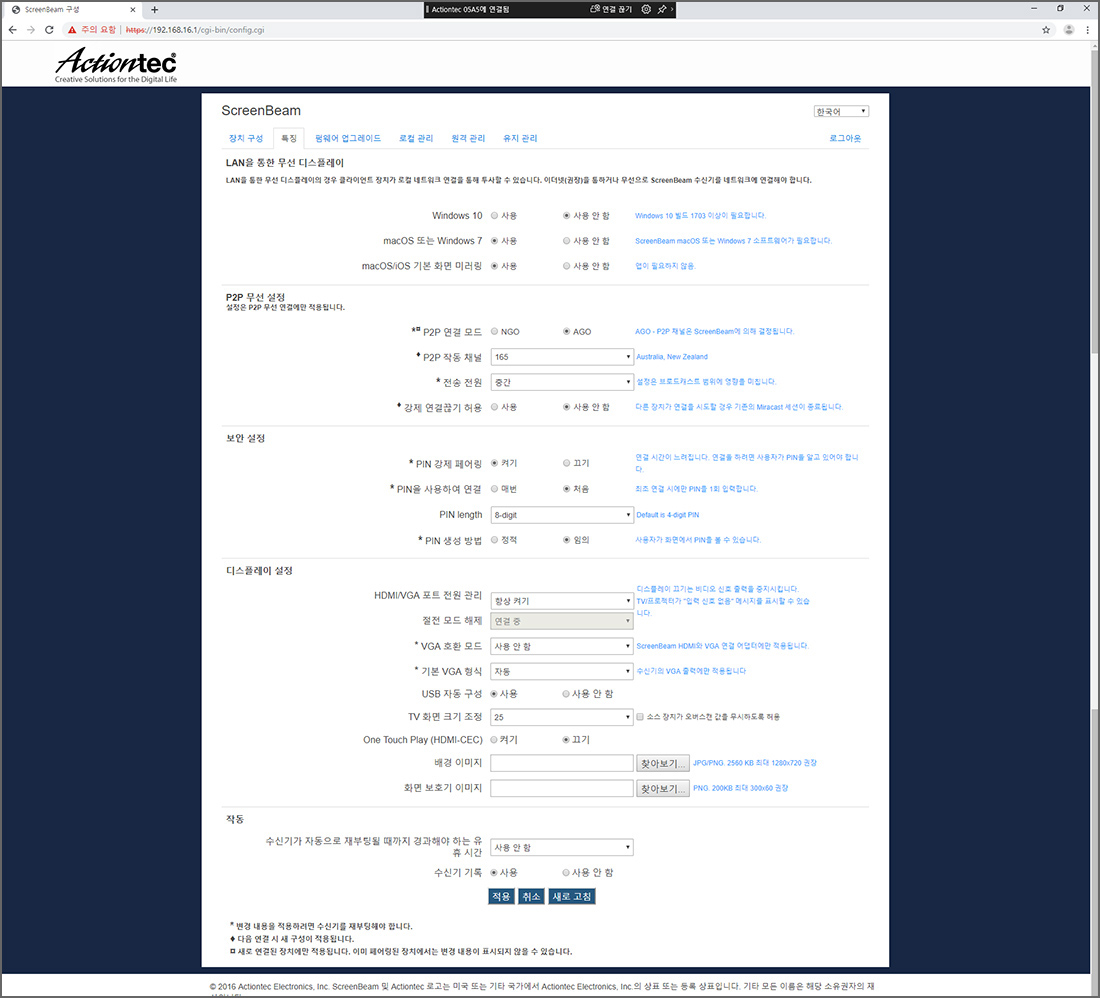Click the 주의 요함 warning icon
Screen dimensions: 1100x998
point(73,30)
